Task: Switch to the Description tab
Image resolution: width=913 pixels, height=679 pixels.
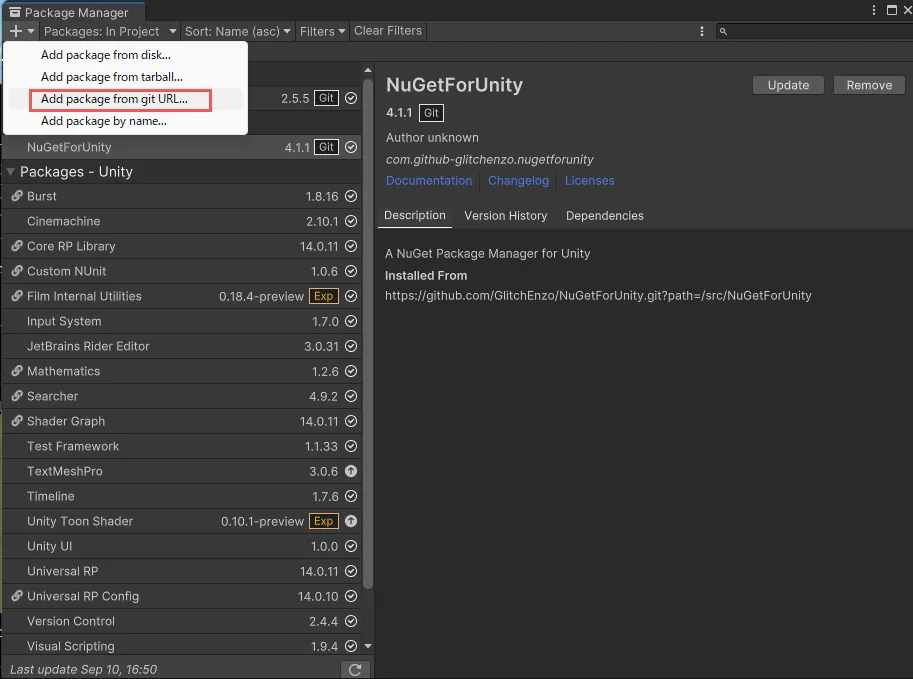Action: coord(415,215)
